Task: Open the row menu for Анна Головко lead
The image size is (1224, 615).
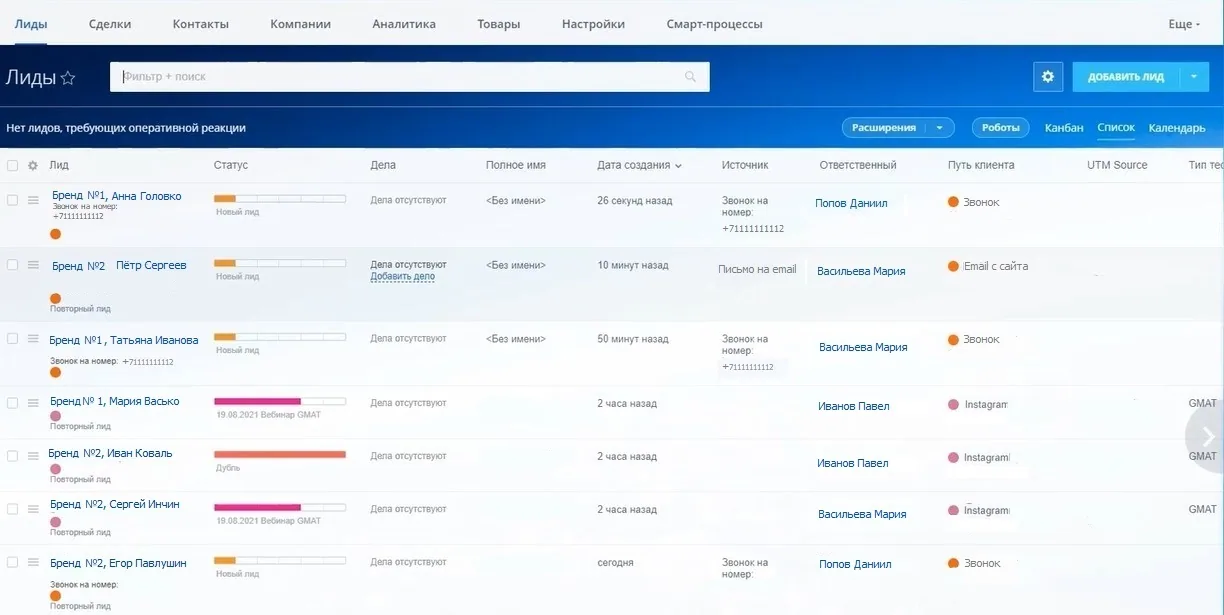Action: pos(33,201)
